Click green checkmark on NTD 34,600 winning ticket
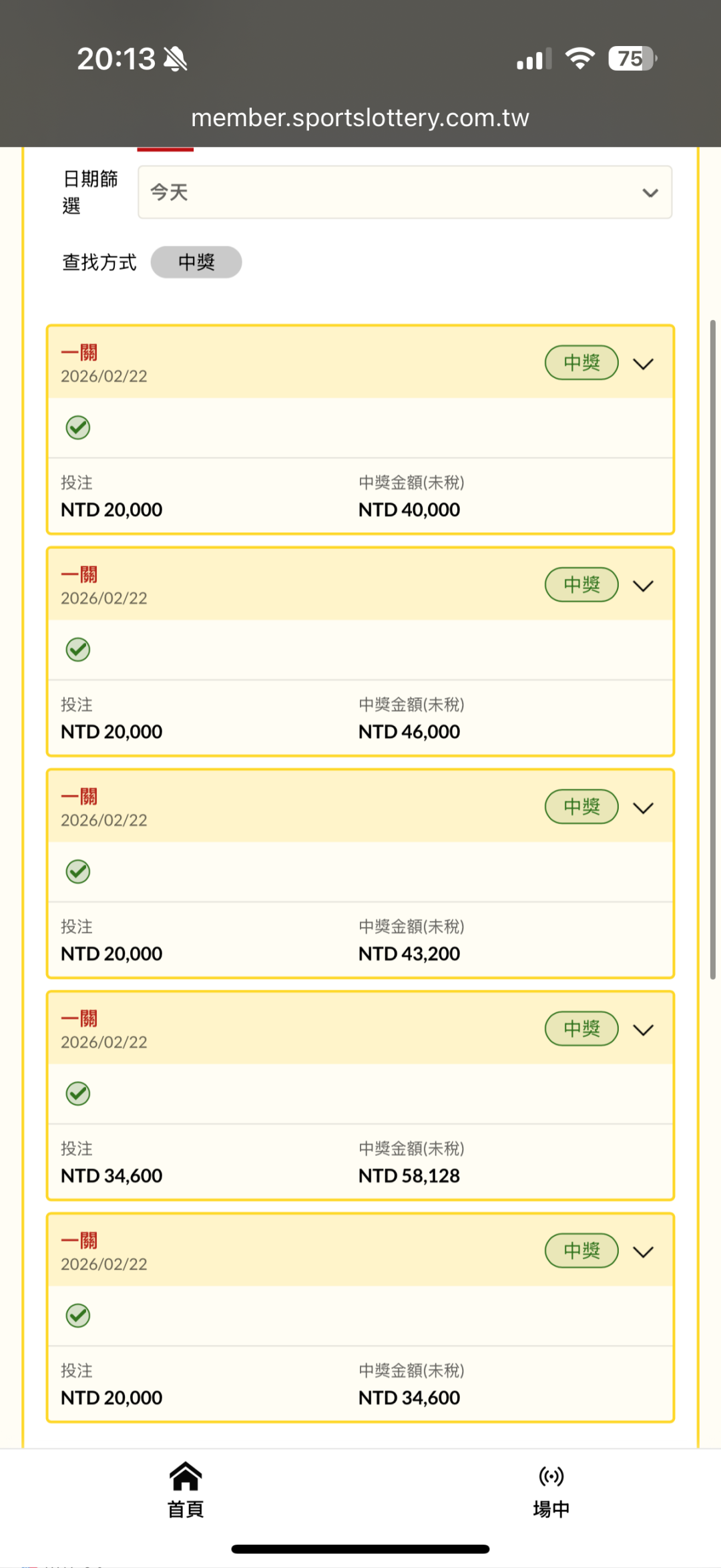The image size is (721, 1568). 78,1316
